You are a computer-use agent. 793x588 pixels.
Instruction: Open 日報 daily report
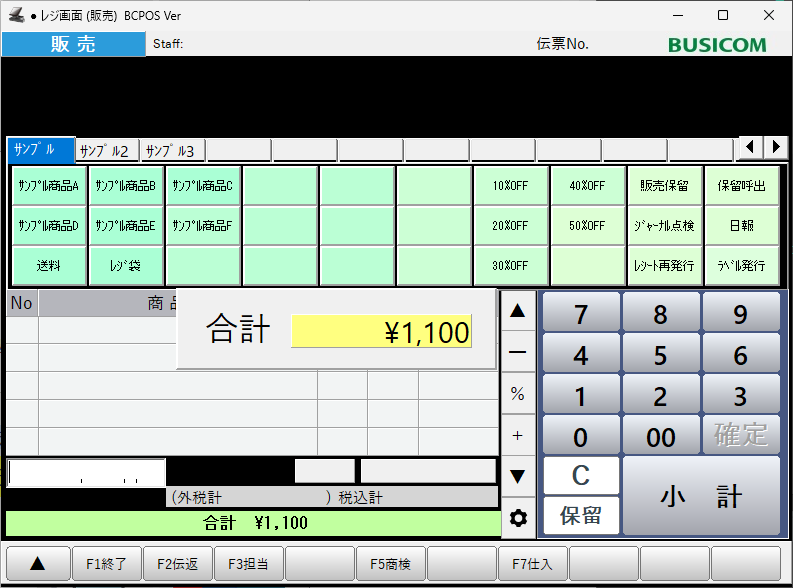pyautogui.click(x=741, y=225)
